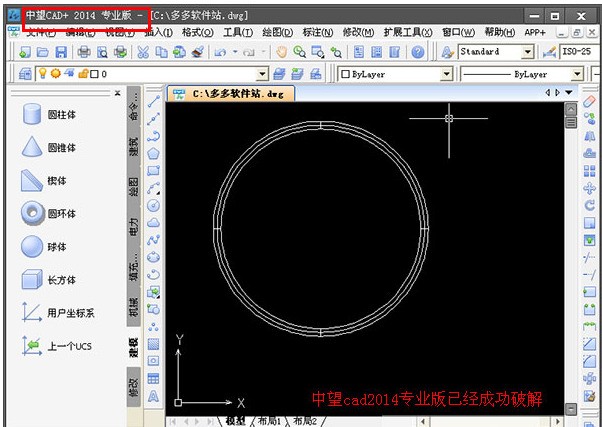Viewport: 602px width, 427px height.
Task: Open the 电力 tool palette tab
Action: (134, 227)
